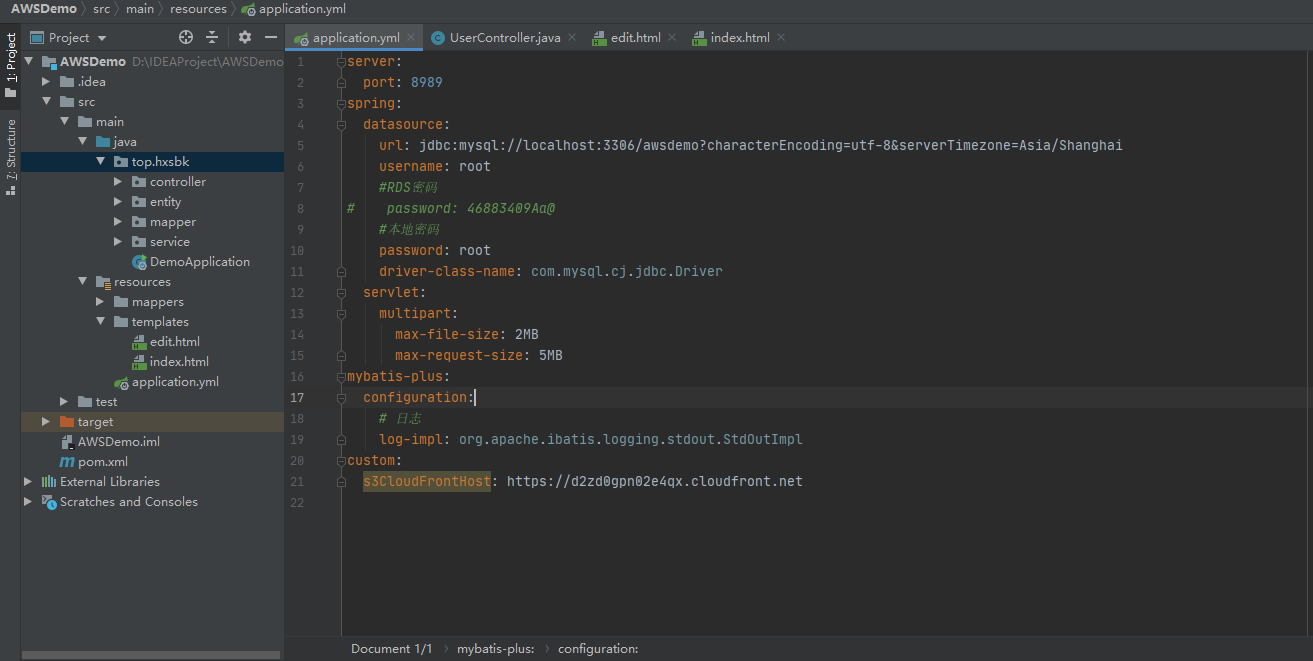Open the Z: Structure side tool window
Screen dimensions: 1313x661
click(x=10, y=156)
